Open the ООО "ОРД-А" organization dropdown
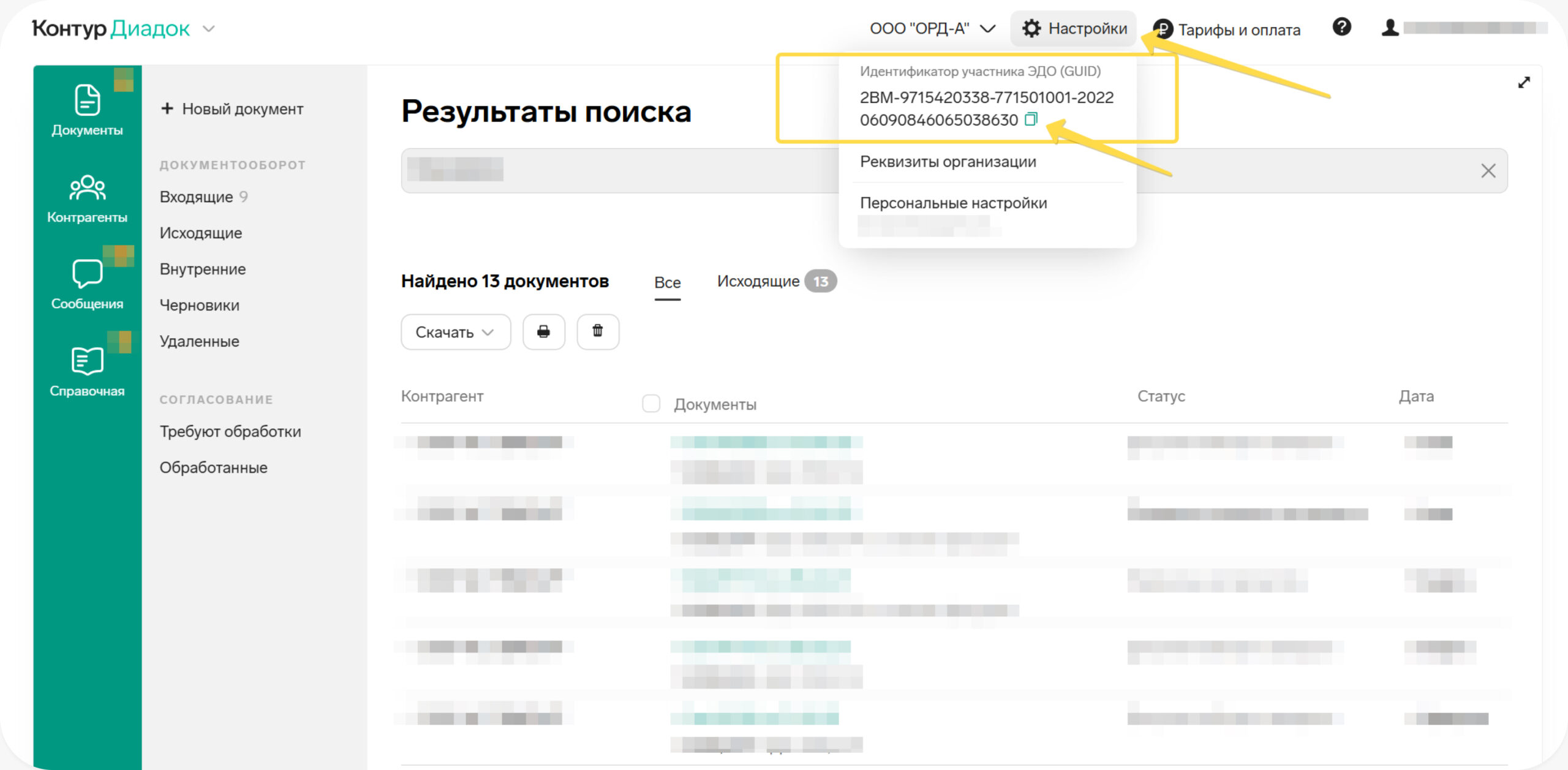 pos(932,29)
